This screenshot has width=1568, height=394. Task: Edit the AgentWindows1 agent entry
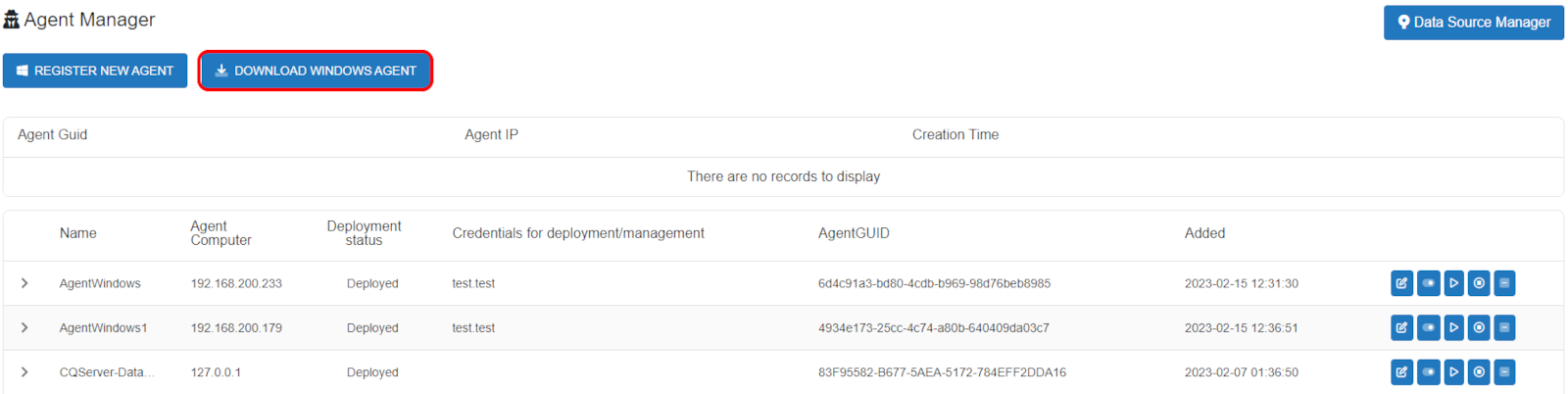1402,327
